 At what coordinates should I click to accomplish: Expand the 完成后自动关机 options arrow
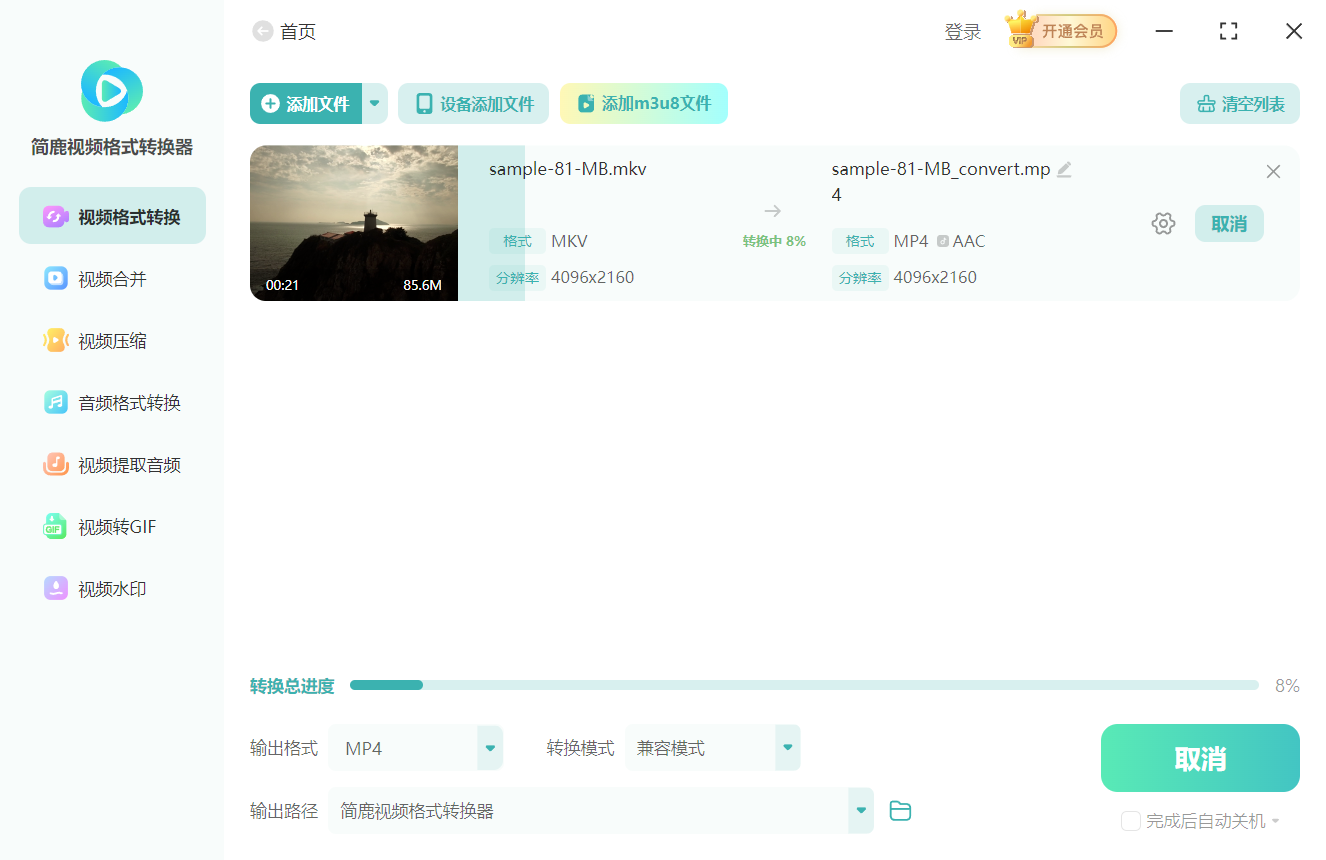(1275, 822)
